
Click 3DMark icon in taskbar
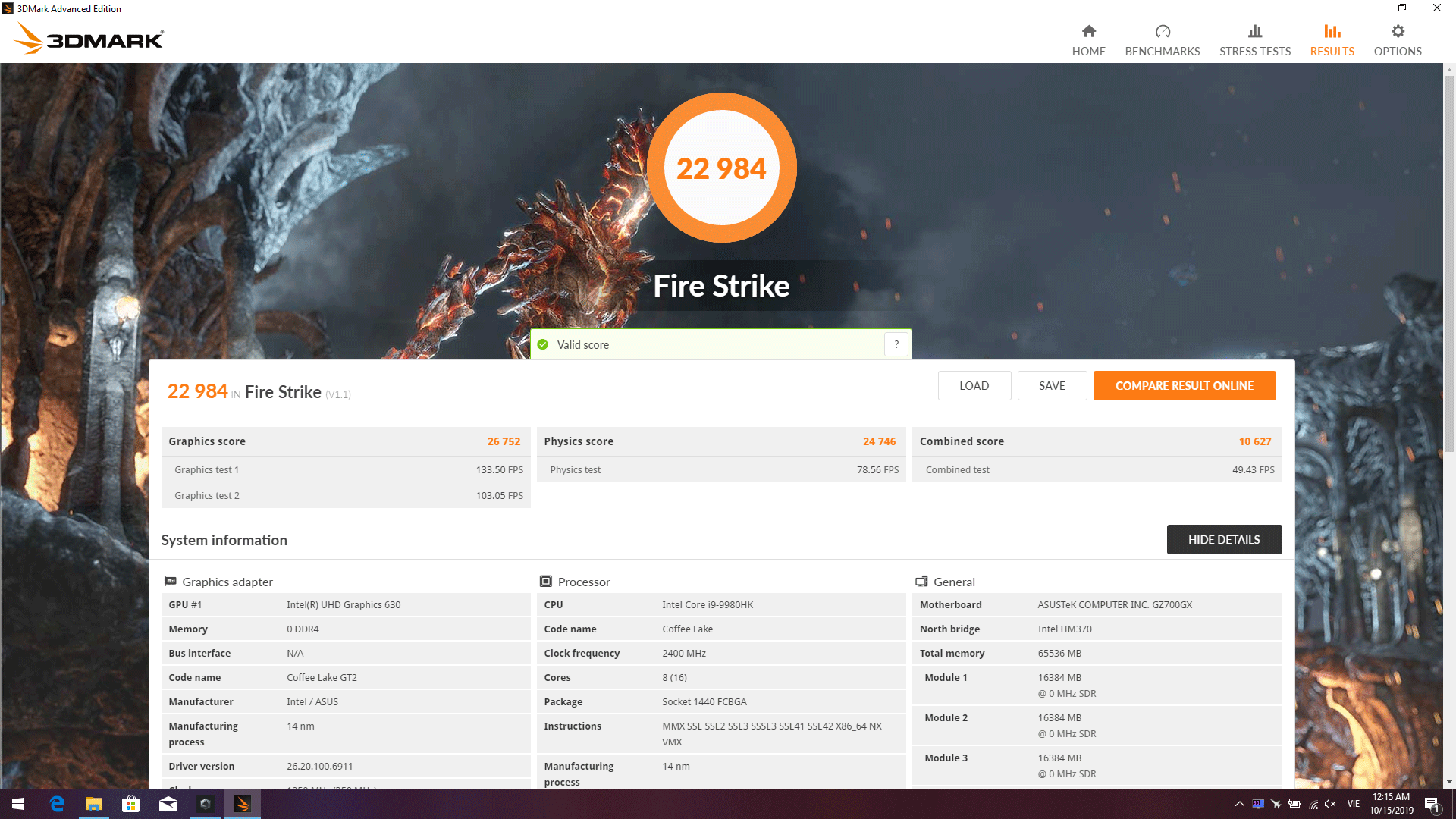click(242, 804)
